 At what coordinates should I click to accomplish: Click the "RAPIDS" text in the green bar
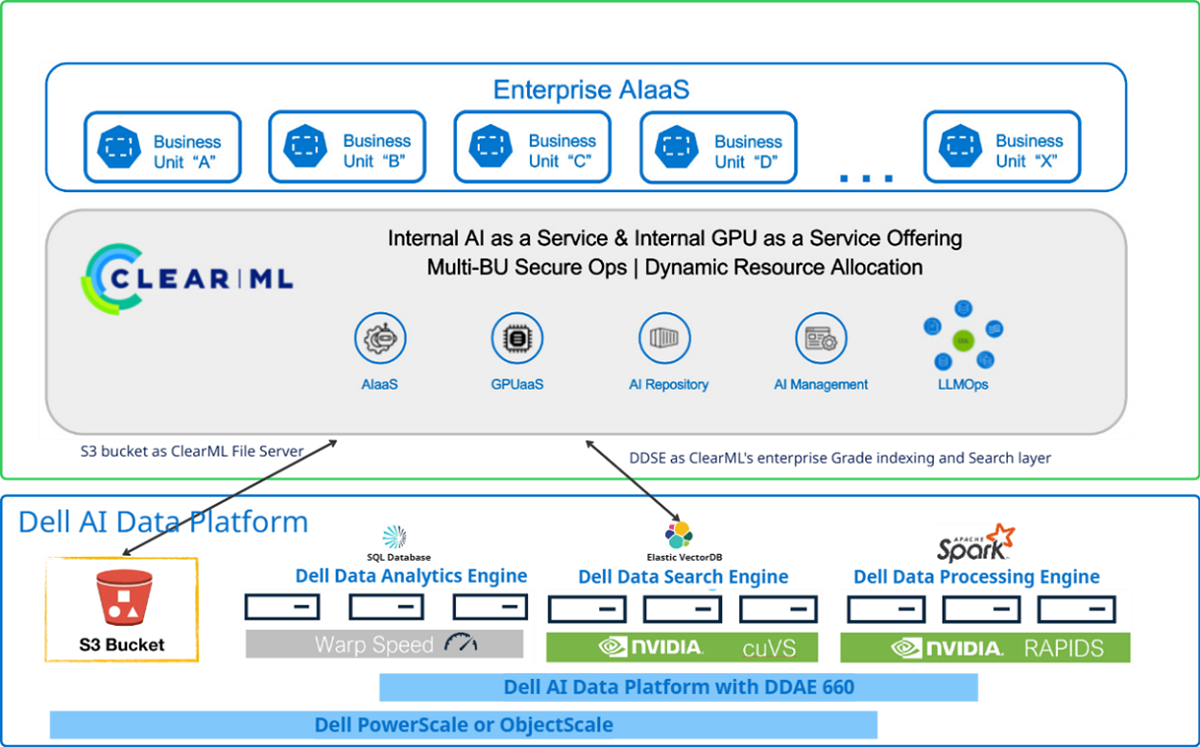[x=1063, y=648]
